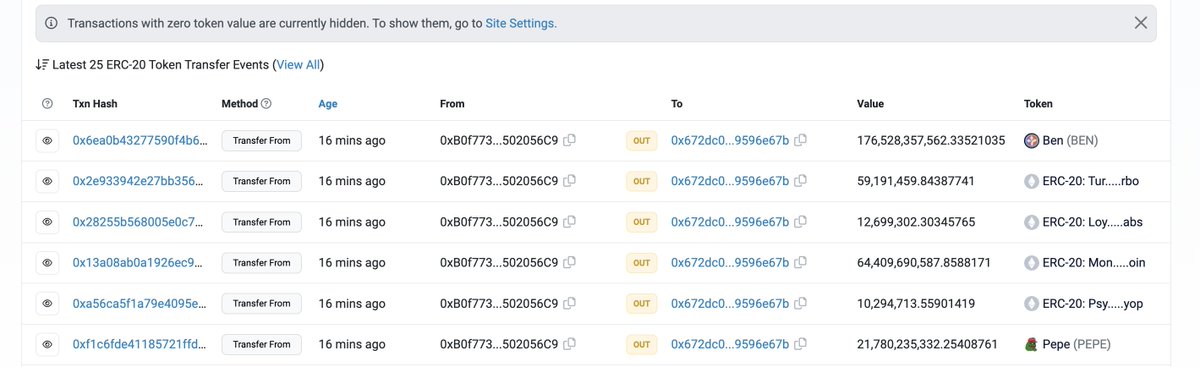Viewport: 1200px width, 367px height.
Task: Click Transfer From method in the Psy...yop row
Action: tap(261, 303)
